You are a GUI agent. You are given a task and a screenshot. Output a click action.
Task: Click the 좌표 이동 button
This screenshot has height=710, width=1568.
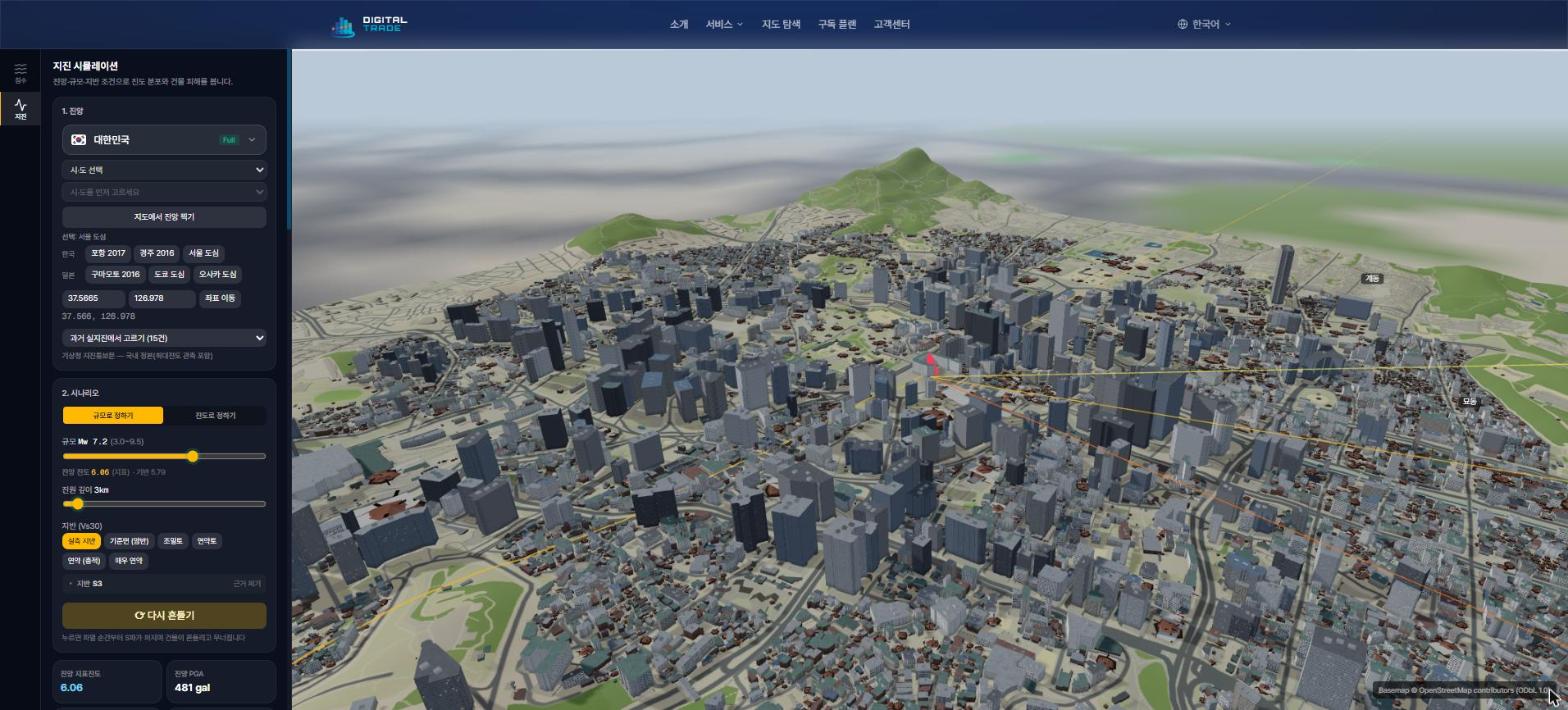click(x=220, y=298)
